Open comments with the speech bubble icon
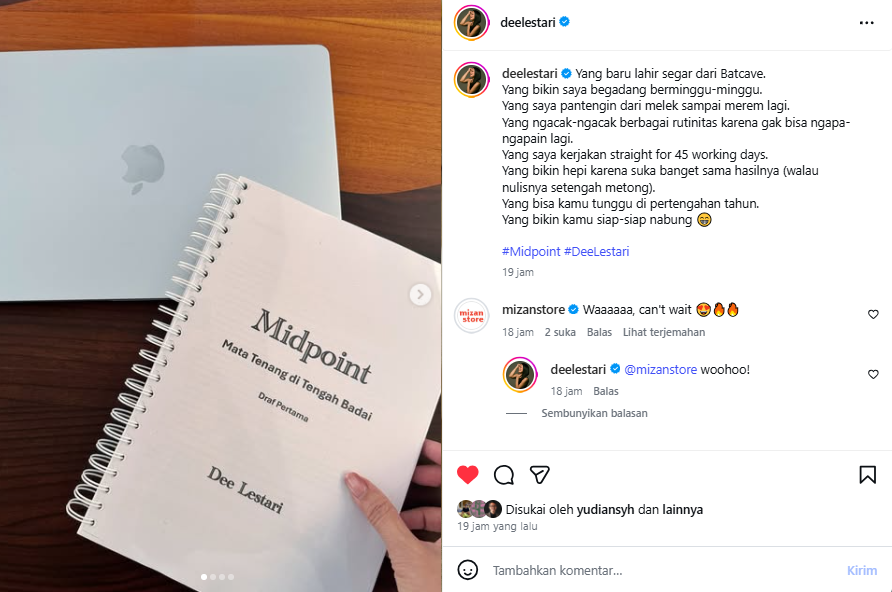892x592 pixels. tap(504, 474)
